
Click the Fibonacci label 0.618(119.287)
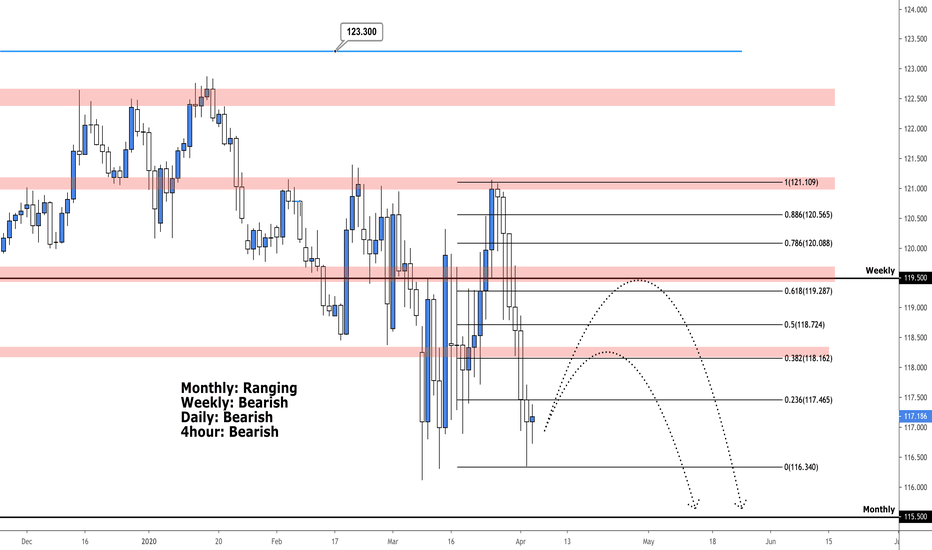(808, 291)
